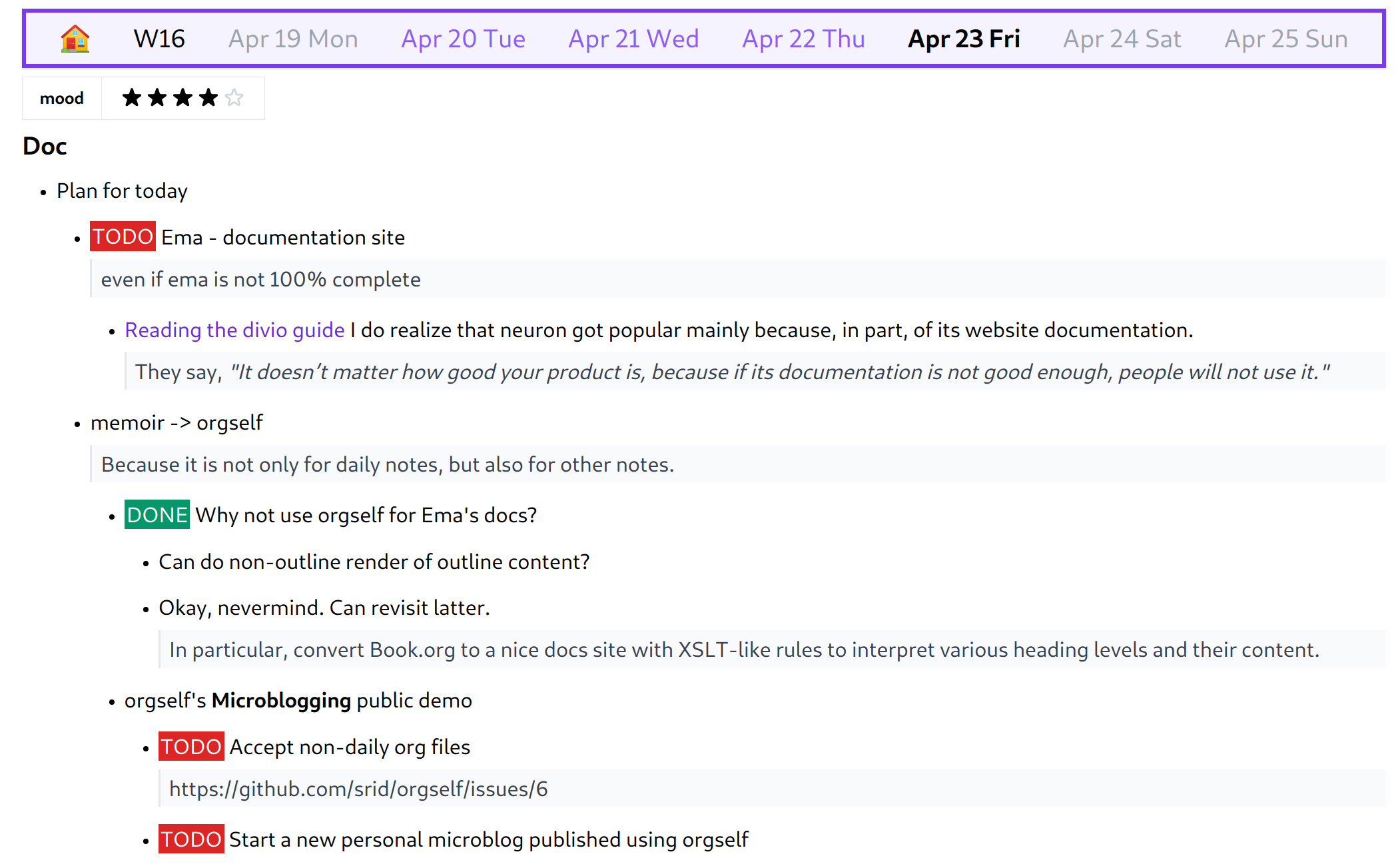Open the W16 week view

[159, 39]
